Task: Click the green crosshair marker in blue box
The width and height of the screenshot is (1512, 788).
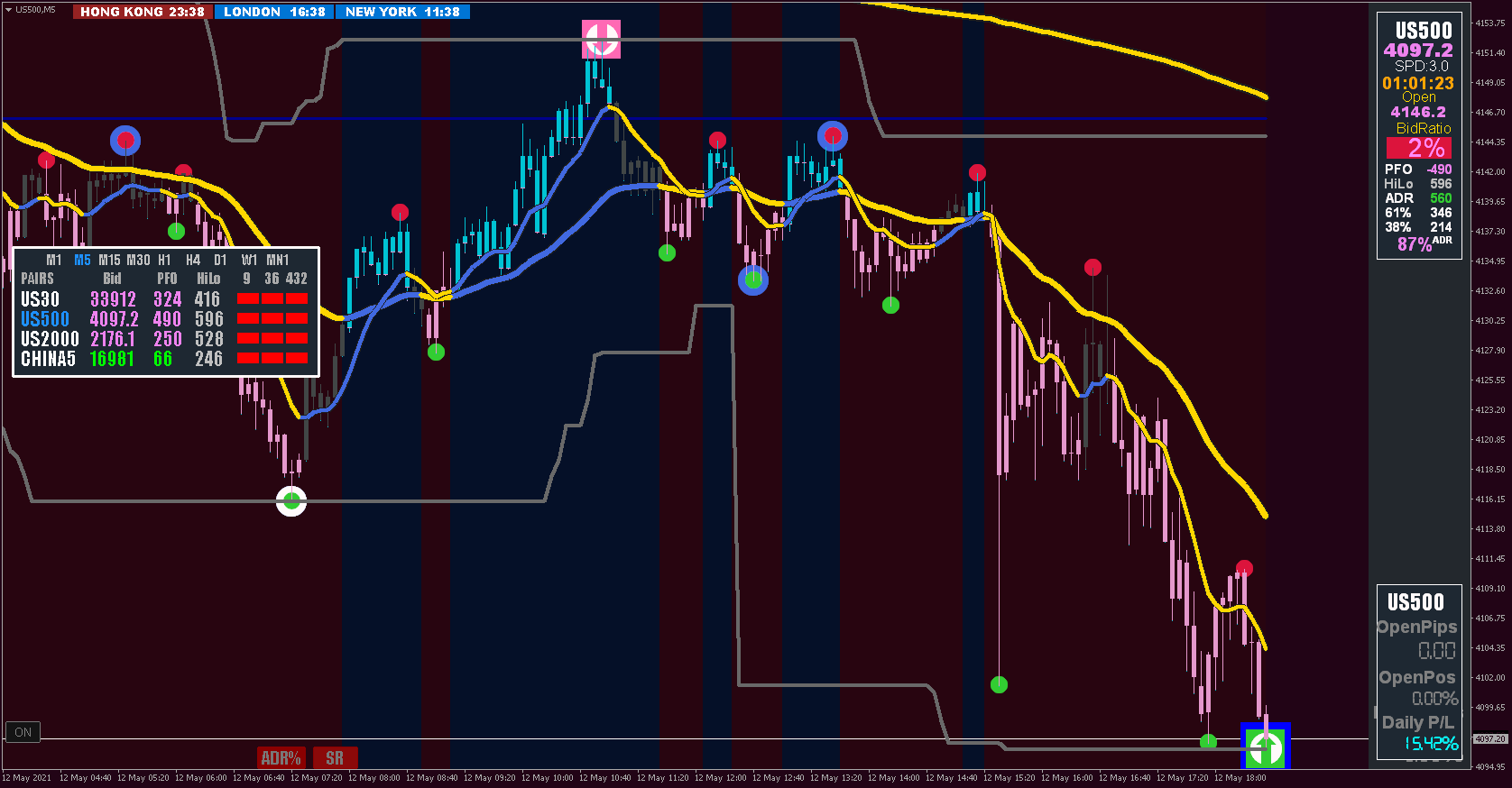Action: coord(1266,746)
